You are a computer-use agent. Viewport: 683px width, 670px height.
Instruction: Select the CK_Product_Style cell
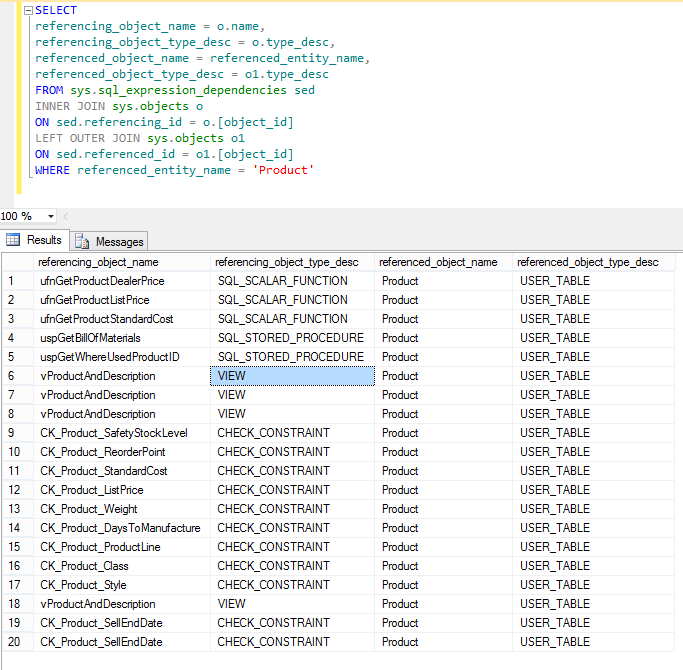122,585
